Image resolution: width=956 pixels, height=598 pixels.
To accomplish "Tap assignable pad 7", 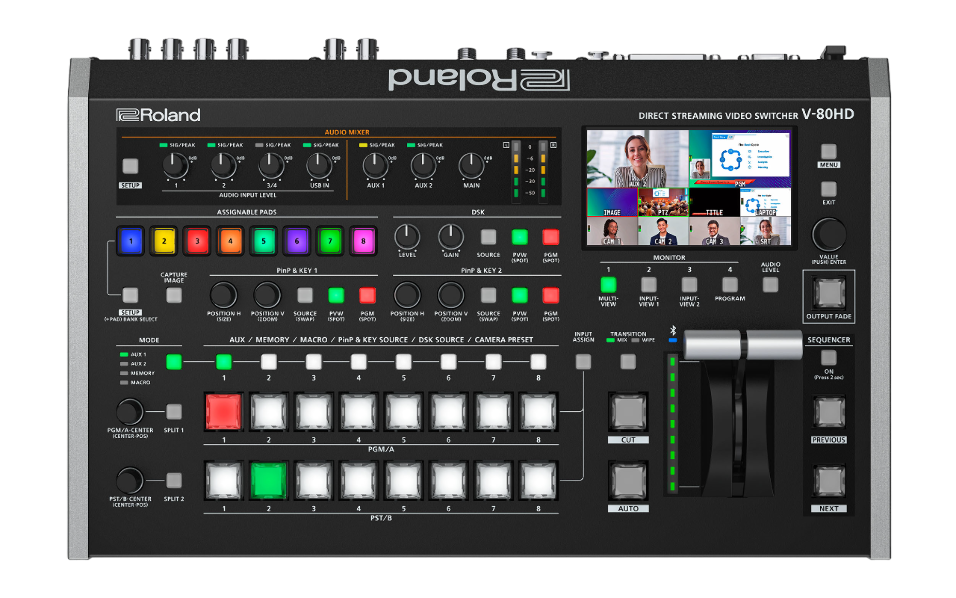I will pyautogui.click(x=330, y=240).
